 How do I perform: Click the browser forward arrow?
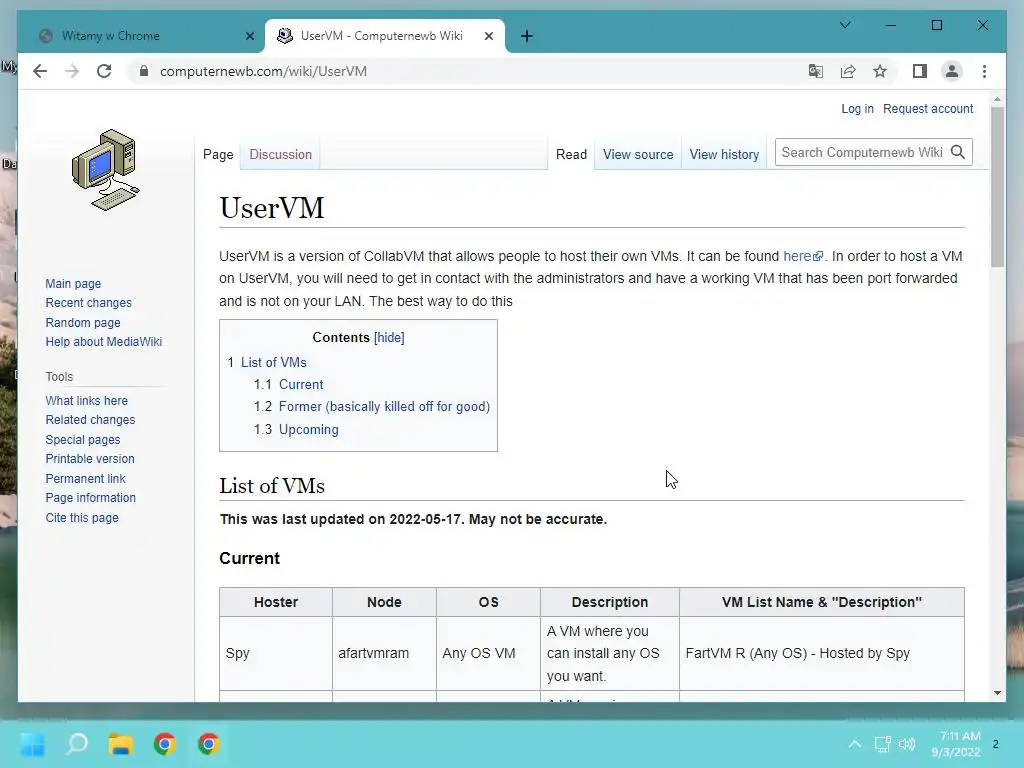[x=72, y=71]
